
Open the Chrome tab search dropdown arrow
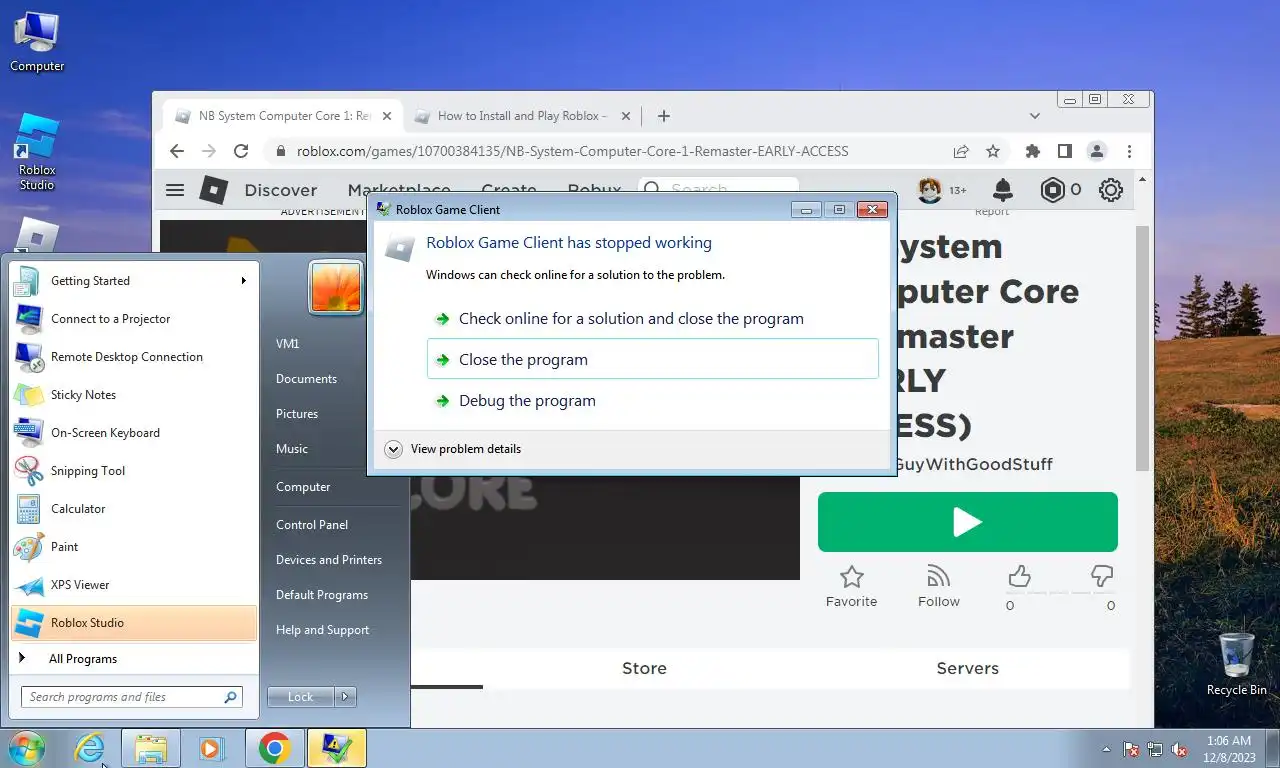point(1035,116)
